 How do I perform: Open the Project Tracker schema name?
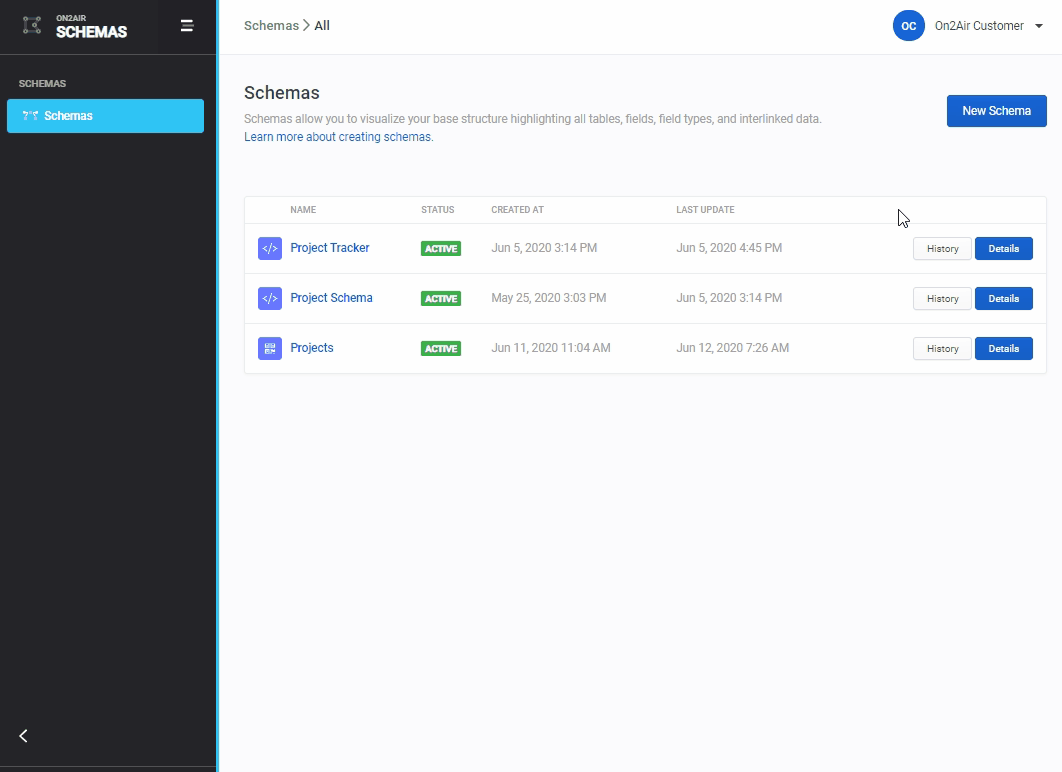[x=330, y=248]
